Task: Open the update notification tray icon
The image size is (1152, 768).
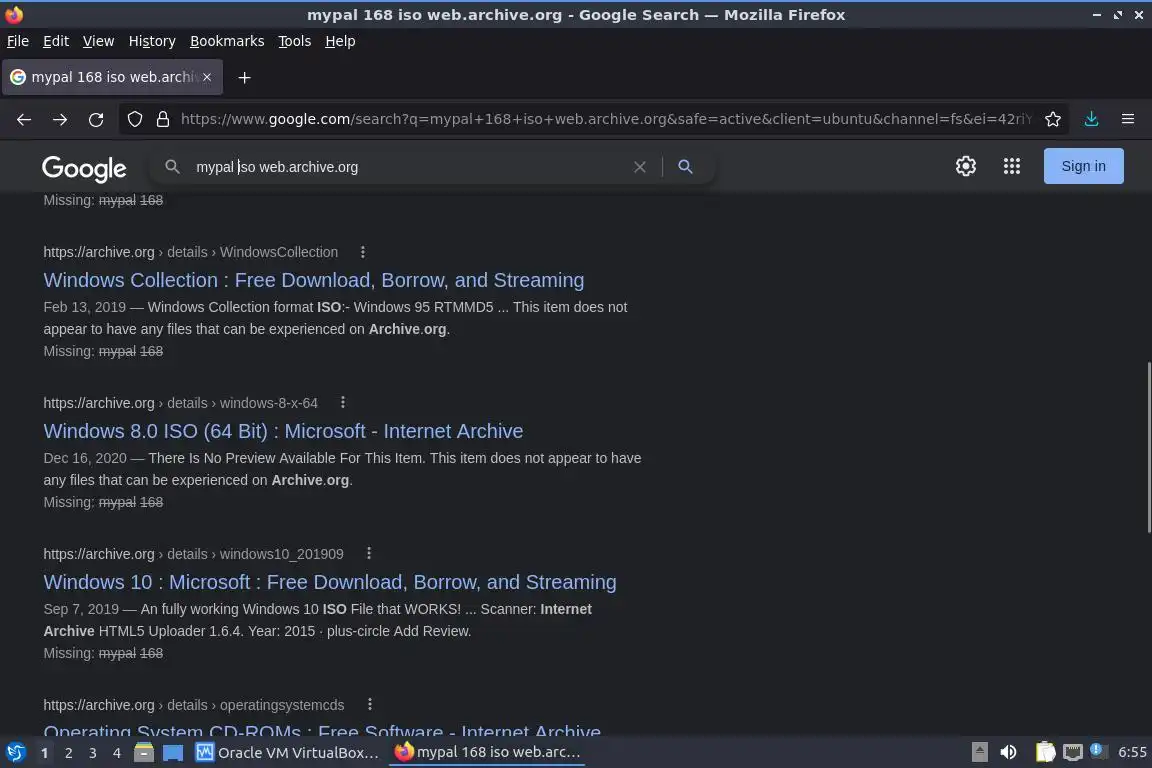Action: click(1096, 750)
